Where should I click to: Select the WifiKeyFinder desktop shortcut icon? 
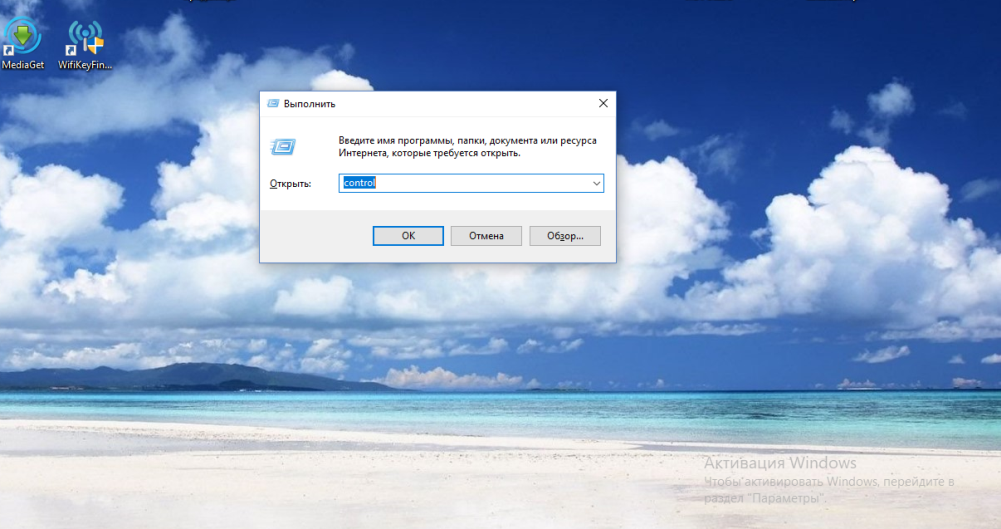pyautogui.click(x=85, y=38)
